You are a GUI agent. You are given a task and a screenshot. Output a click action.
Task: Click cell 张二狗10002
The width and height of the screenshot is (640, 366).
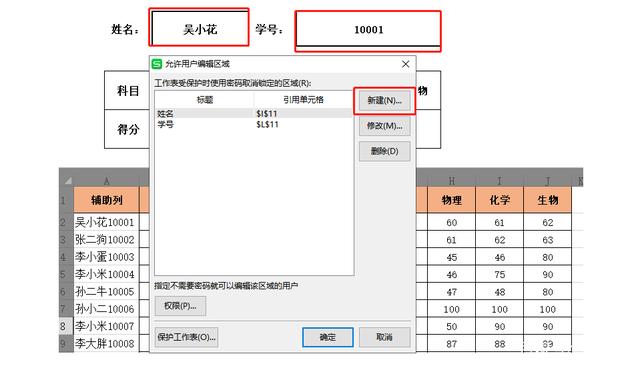click(107, 240)
